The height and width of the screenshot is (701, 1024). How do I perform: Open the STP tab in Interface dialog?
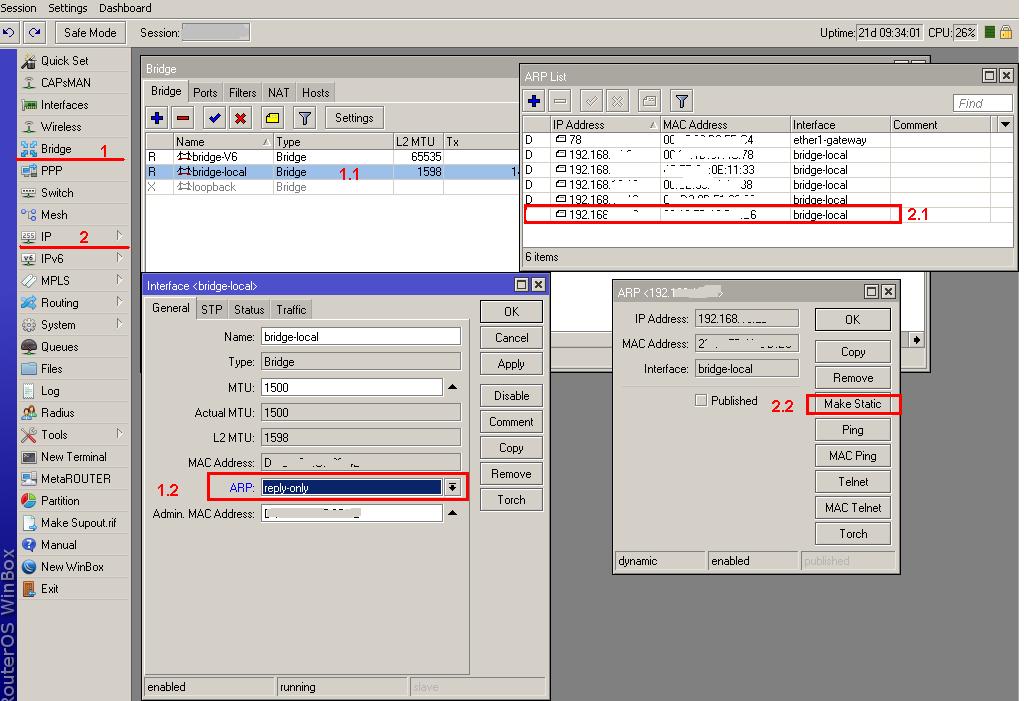[211, 310]
